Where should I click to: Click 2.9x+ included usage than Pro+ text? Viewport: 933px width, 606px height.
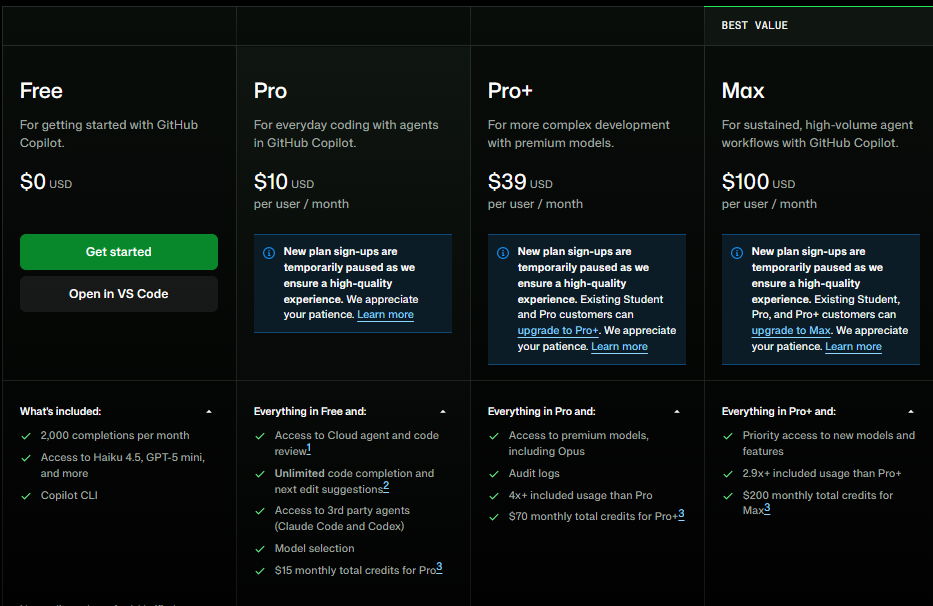click(x=822, y=473)
